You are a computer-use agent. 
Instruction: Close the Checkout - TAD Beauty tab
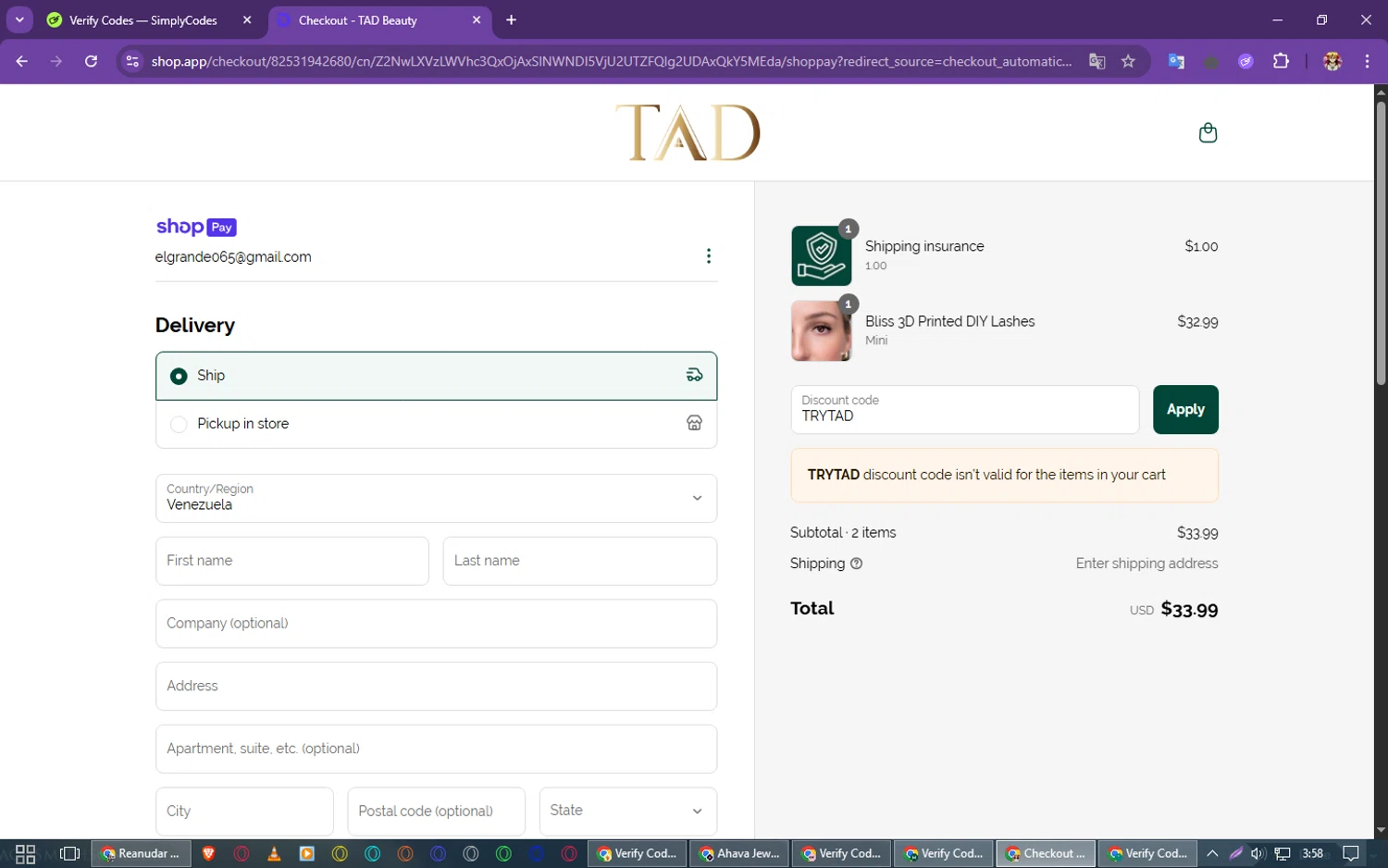(477, 19)
